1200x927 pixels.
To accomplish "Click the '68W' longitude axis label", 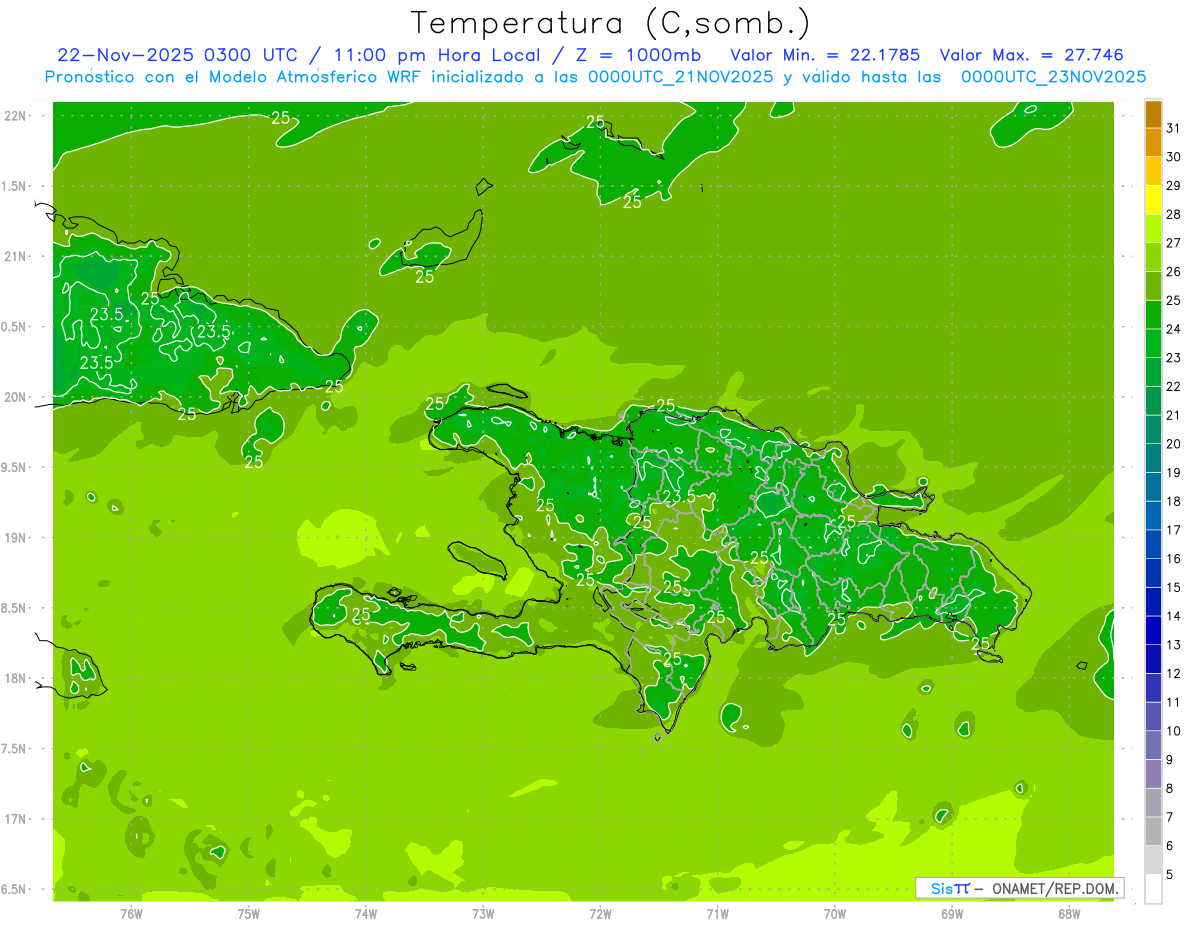I will (x=1069, y=913).
